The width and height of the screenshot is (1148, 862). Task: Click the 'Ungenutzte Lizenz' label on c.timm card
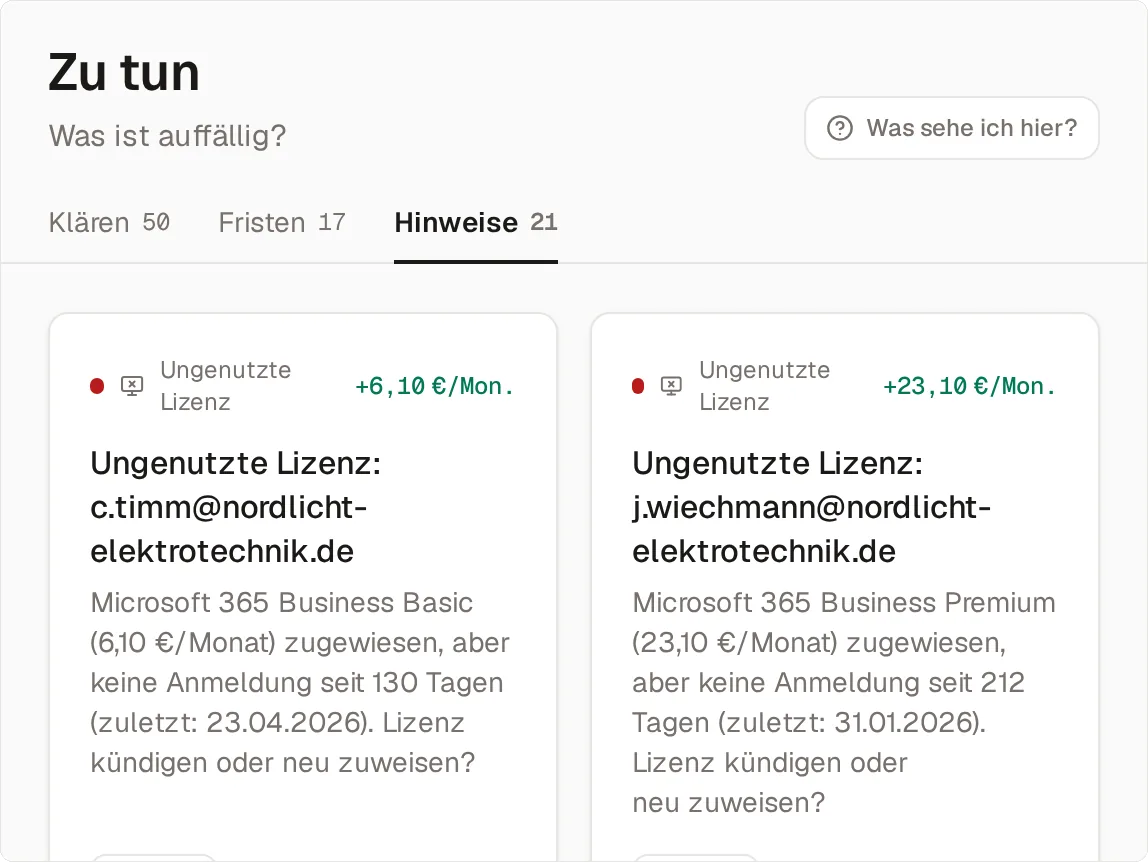(x=226, y=386)
